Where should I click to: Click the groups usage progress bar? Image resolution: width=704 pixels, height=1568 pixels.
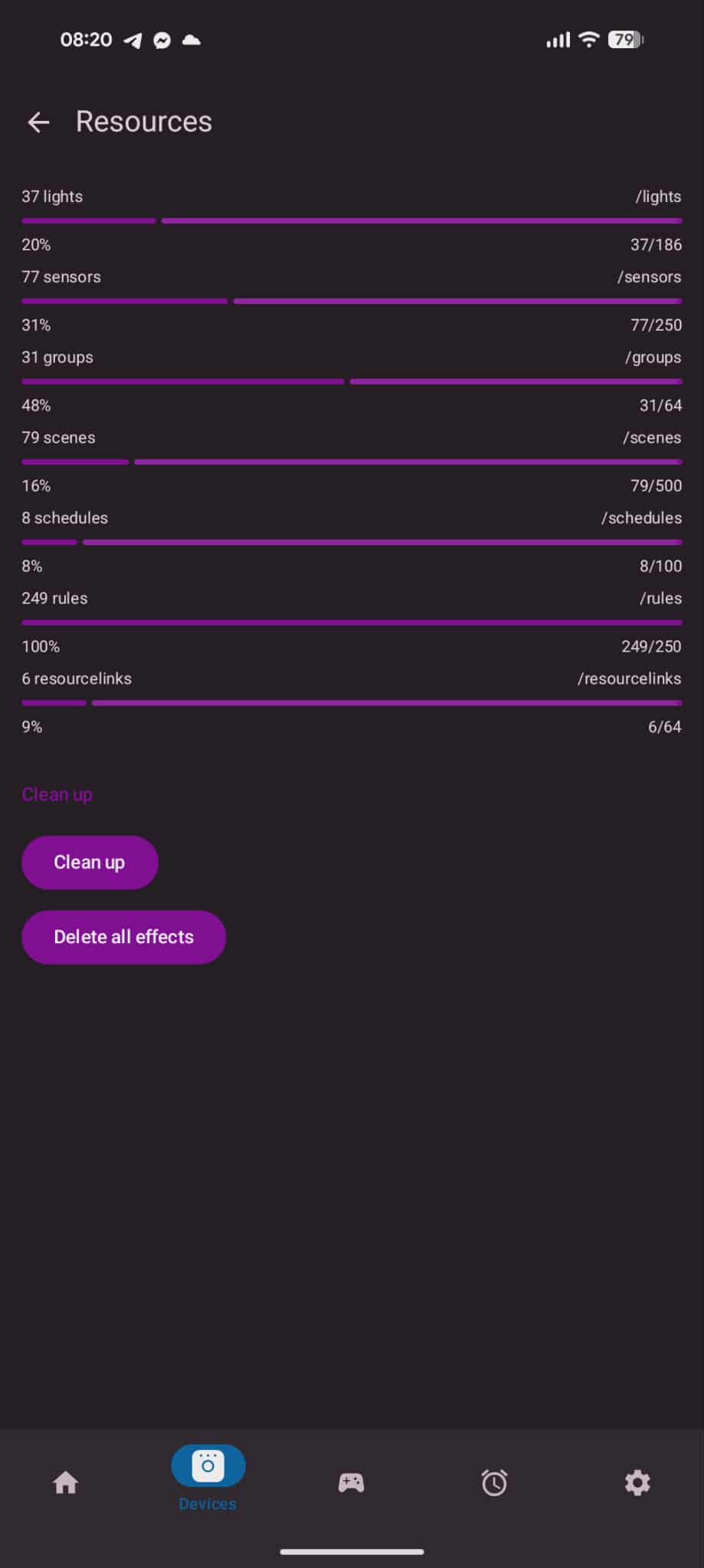352,381
